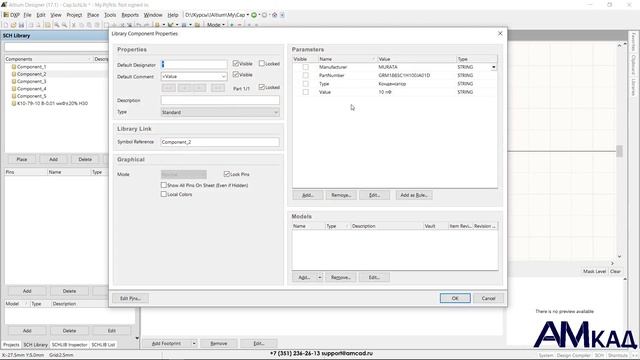The image size is (640, 360).
Task: Toggle the Lock Pins checkbox
Action: 227,174
